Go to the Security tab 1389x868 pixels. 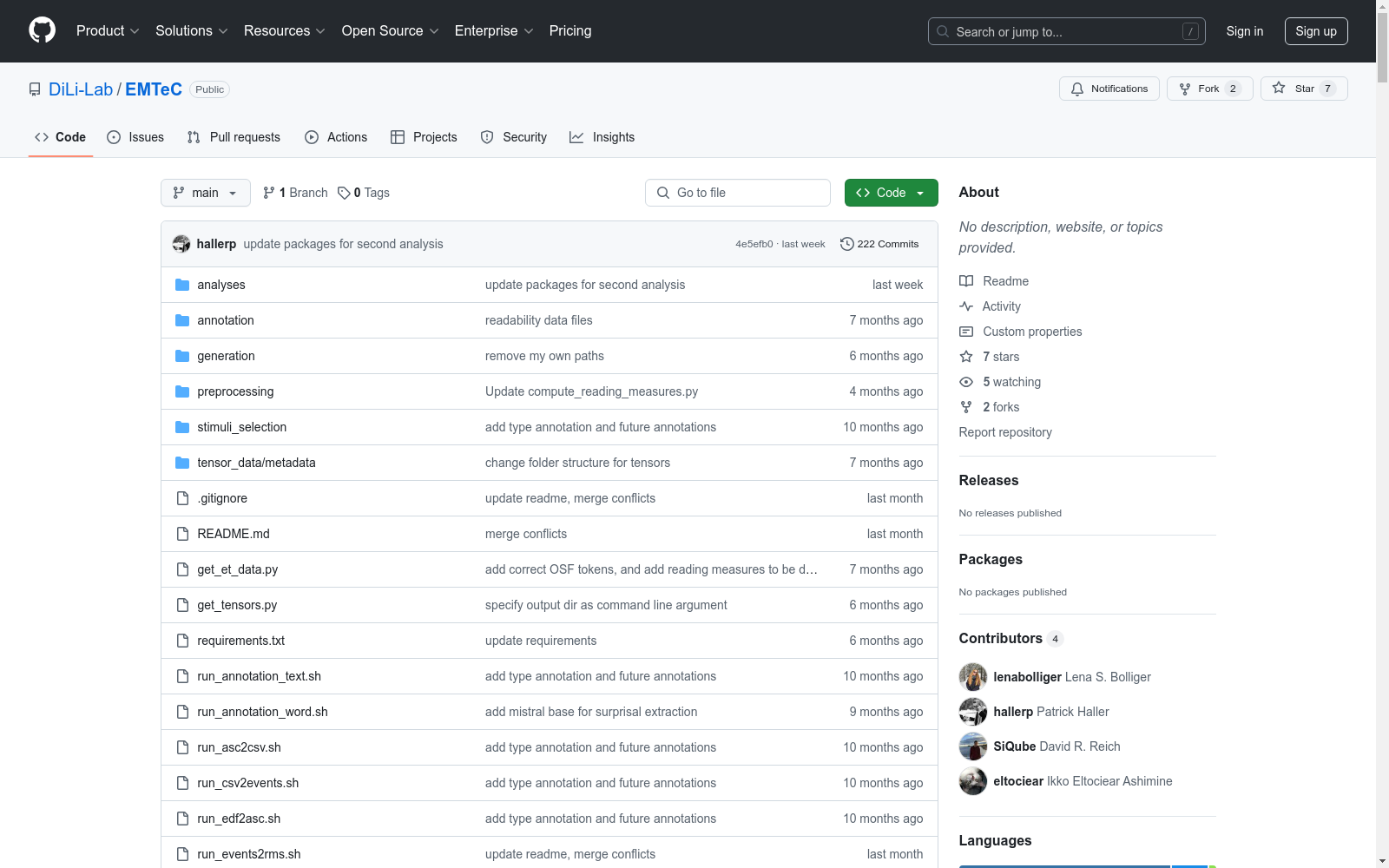pos(514,137)
